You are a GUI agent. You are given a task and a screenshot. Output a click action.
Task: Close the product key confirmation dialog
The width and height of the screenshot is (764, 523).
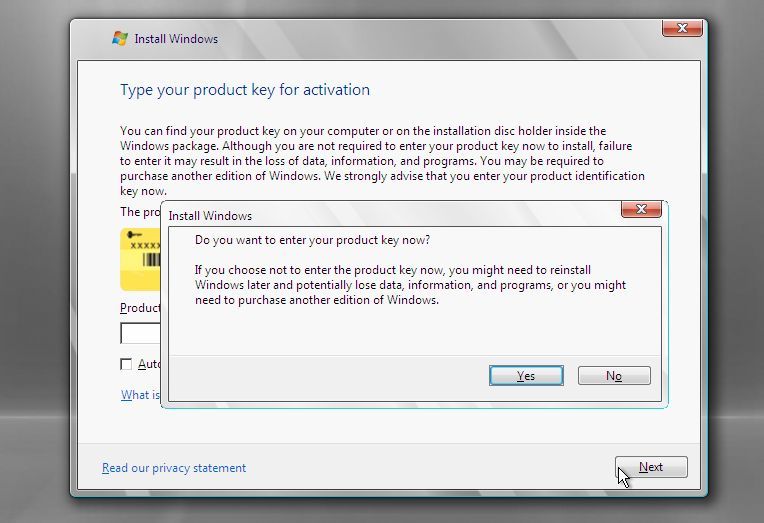click(x=641, y=209)
